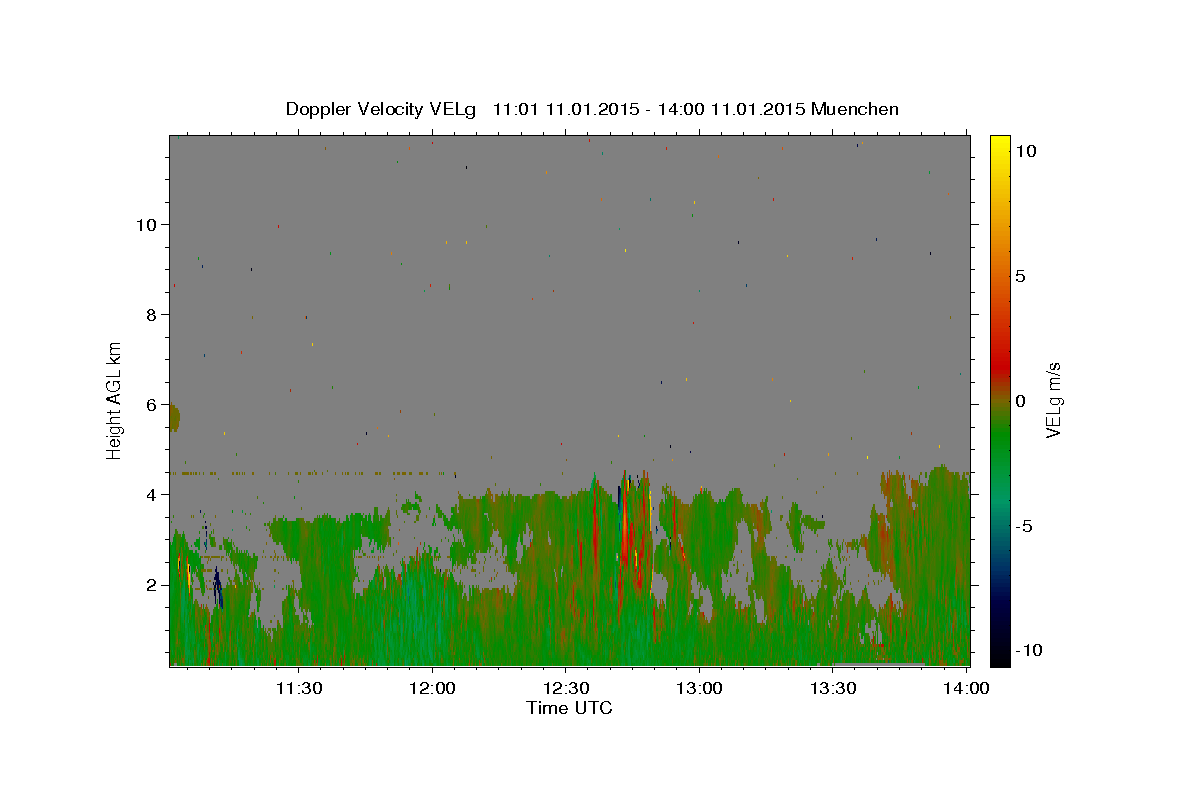Click the 'Doppler Velocity VELg' title text

pos(382,109)
